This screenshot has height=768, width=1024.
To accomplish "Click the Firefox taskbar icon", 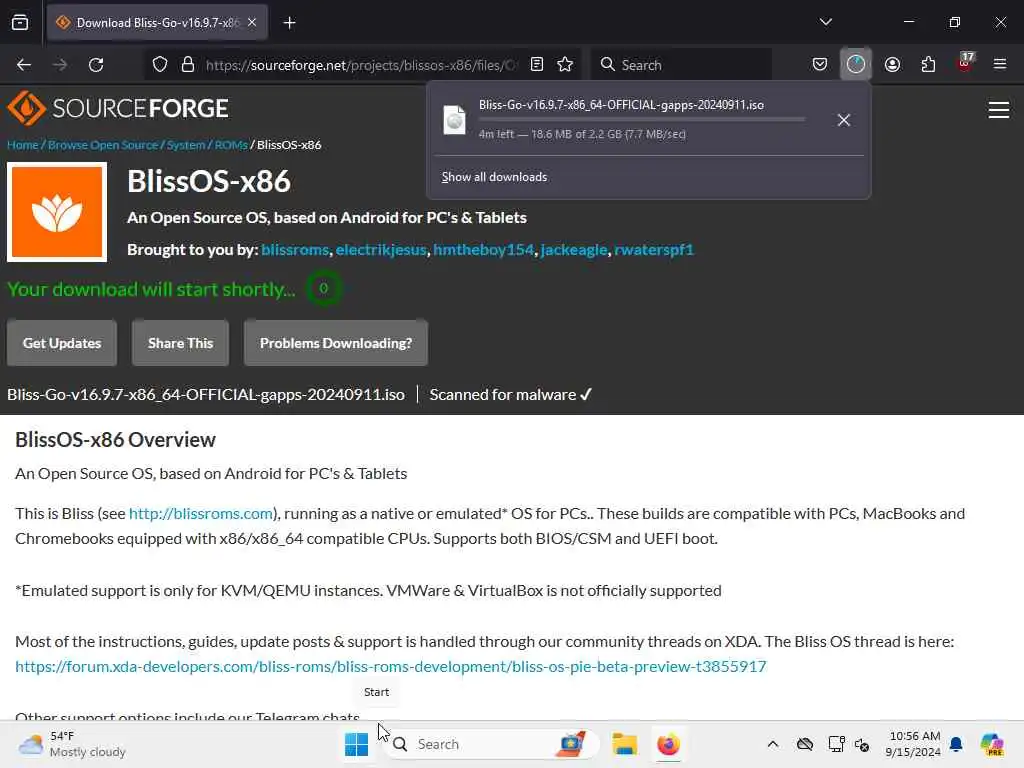I will pos(668,744).
